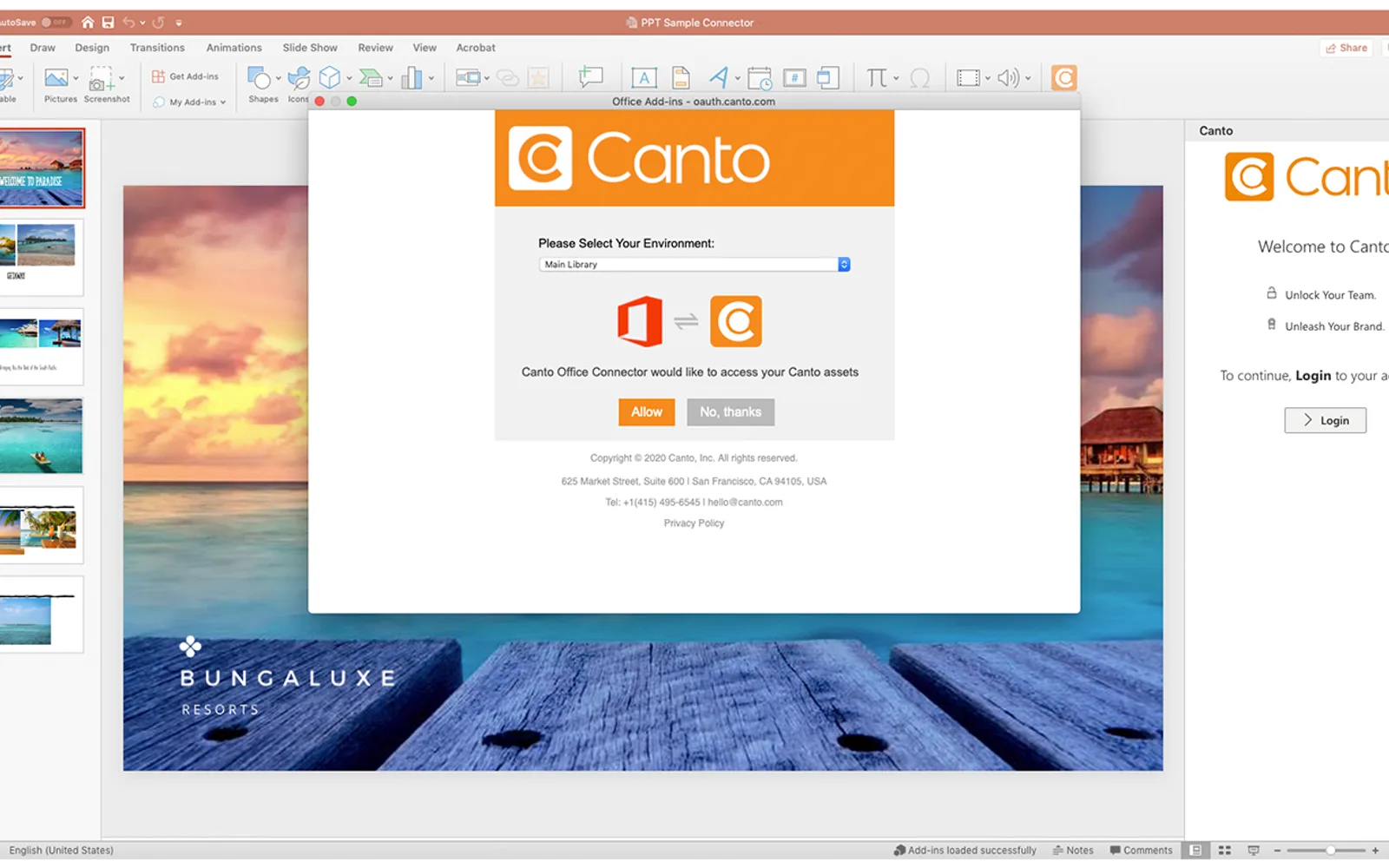Open the Slide Show tab
Image resolution: width=1389 pixels, height=868 pixels.
(310, 48)
